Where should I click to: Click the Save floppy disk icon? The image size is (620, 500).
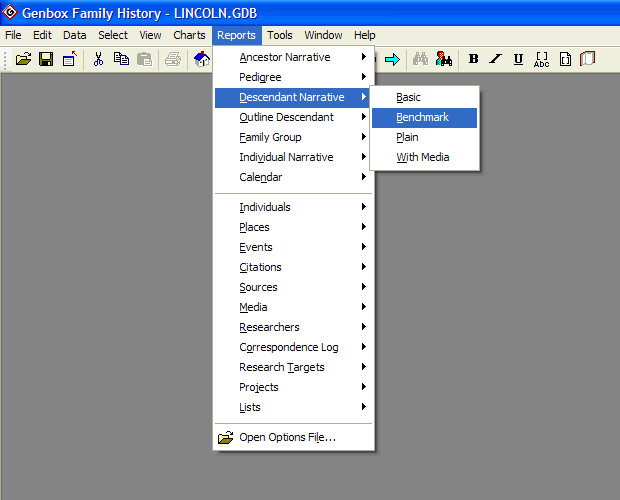(46, 59)
